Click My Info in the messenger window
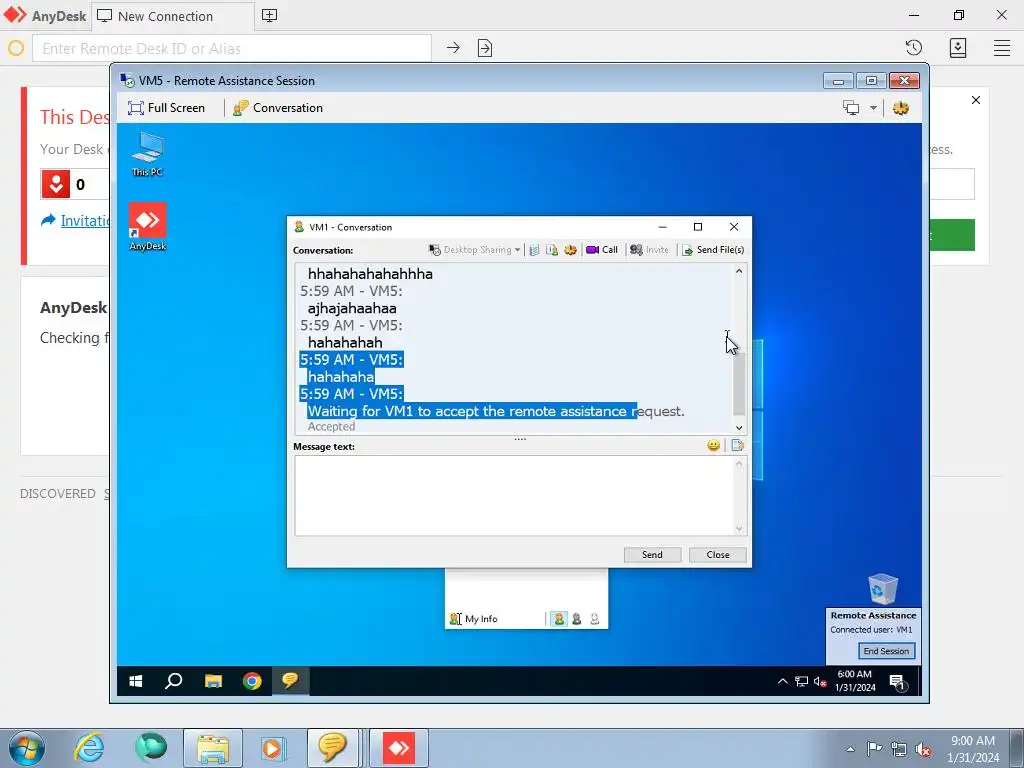1024x768 pixels. tap(474, 618)
